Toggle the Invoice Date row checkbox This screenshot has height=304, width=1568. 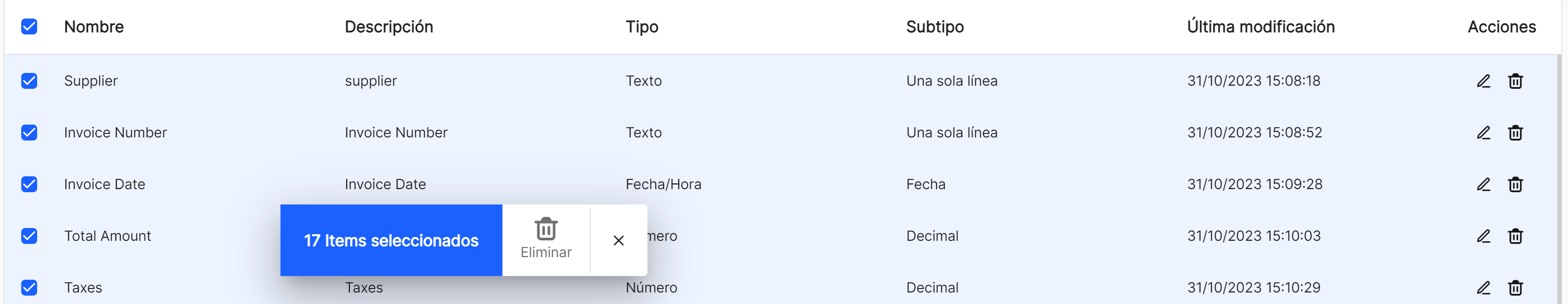tap(29, 184)
